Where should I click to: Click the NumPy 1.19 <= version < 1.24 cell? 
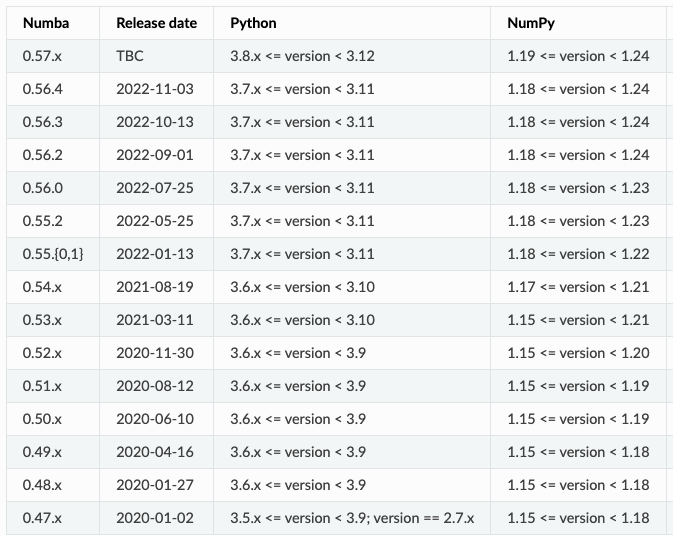click(x=578, y=56)
